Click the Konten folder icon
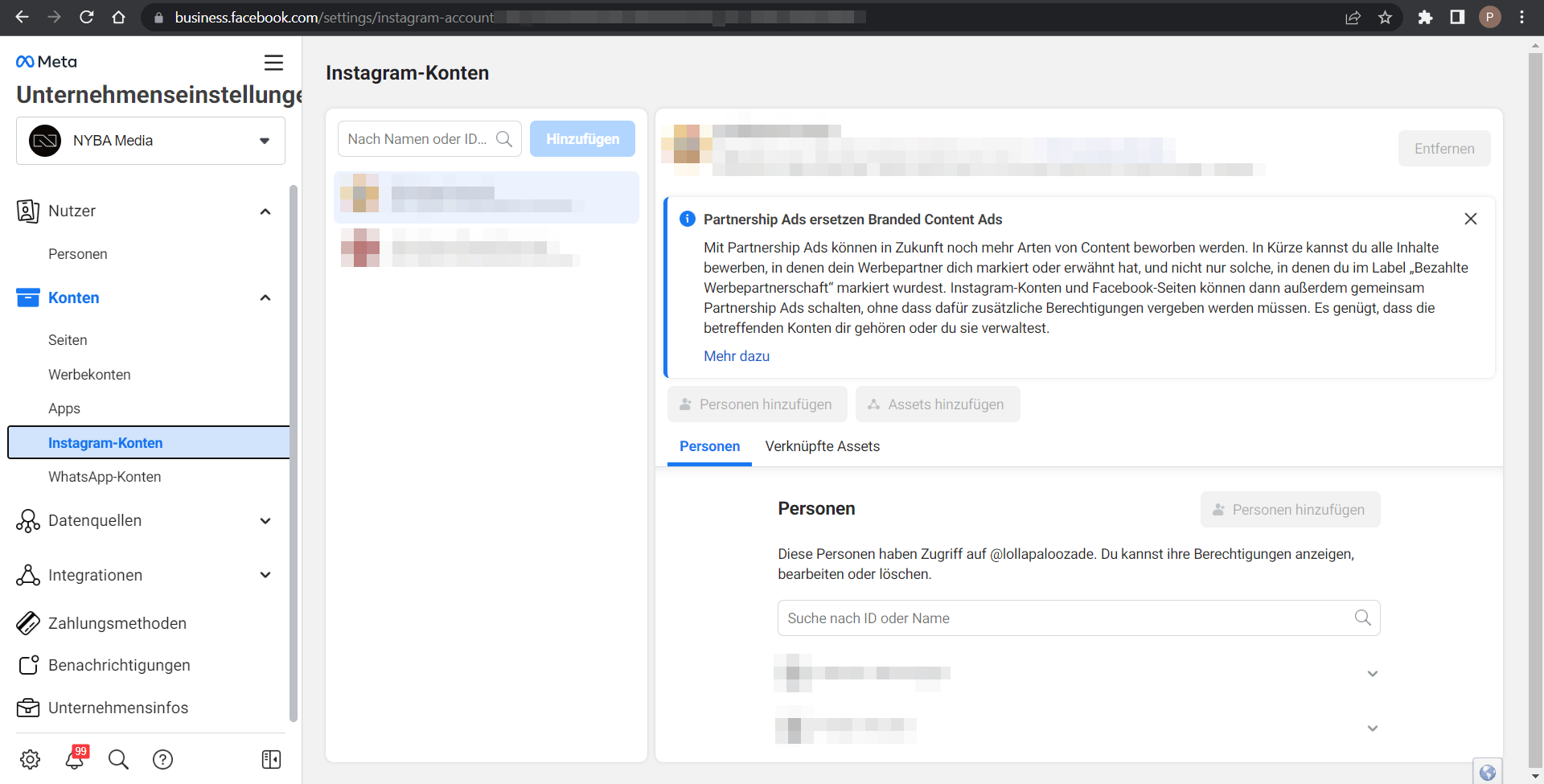The height and width of the screenshot is (784, 1544). point(28,298)
